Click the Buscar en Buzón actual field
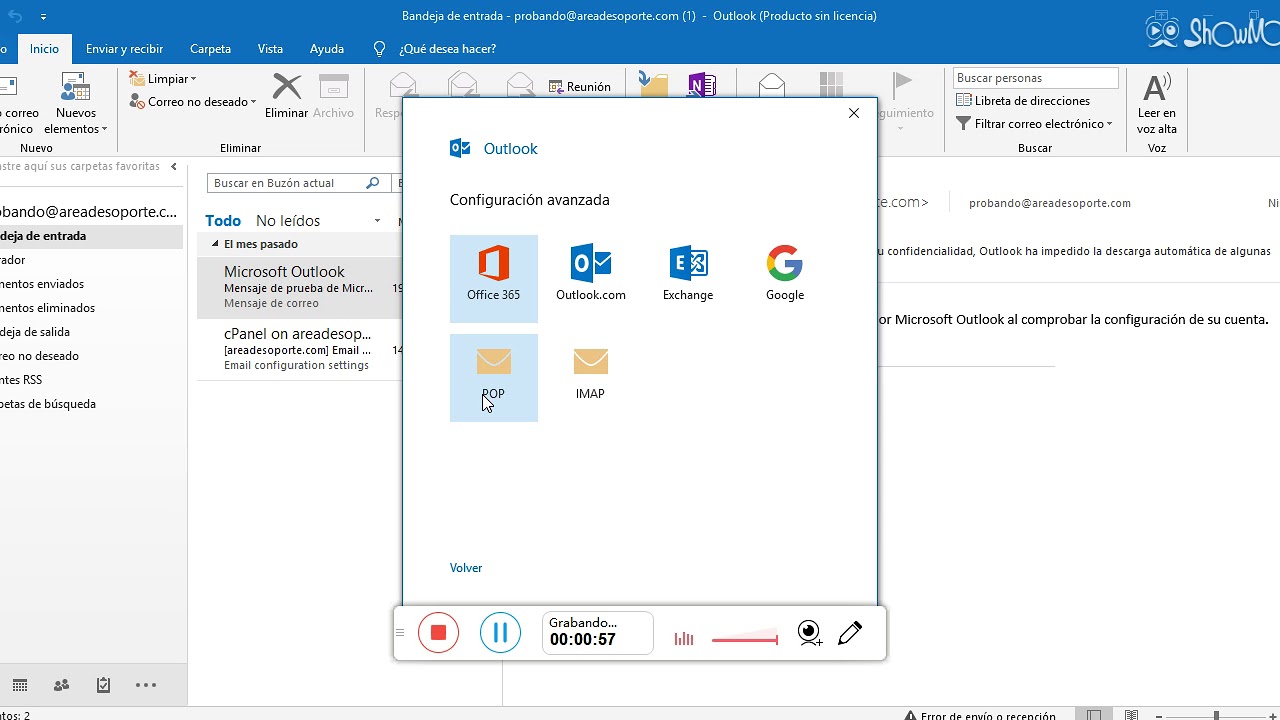 (287, 183)
